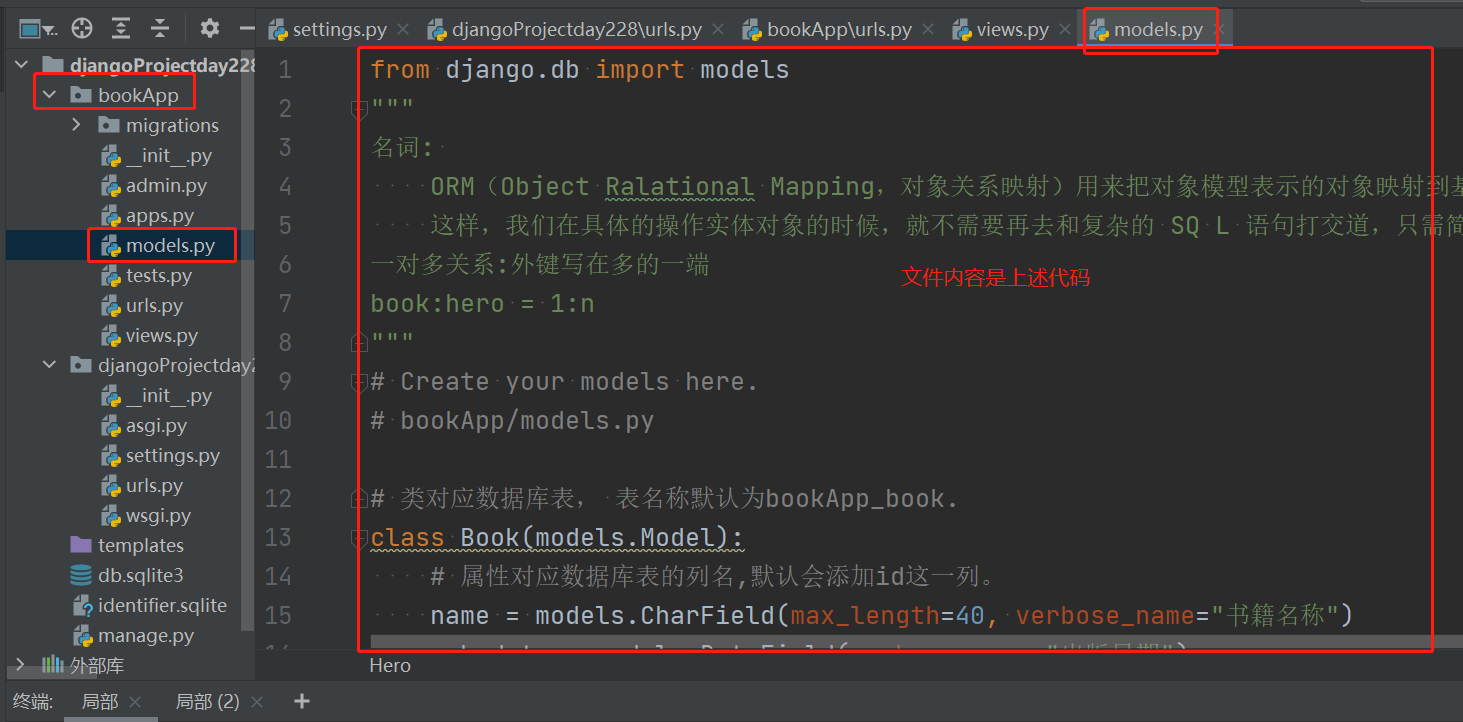Close the settings.py tab
The image size is (1463, 722).
[402, 30]
